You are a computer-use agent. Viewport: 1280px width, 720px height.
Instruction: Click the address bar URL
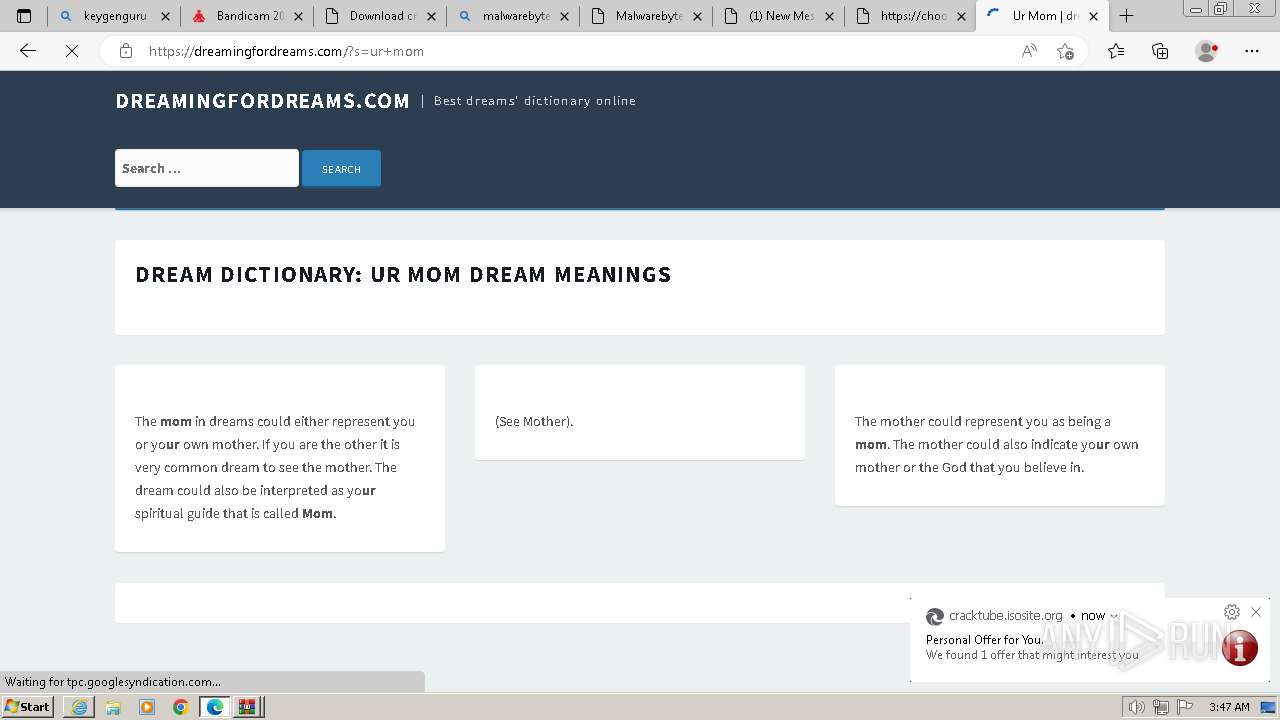point(286,51)
